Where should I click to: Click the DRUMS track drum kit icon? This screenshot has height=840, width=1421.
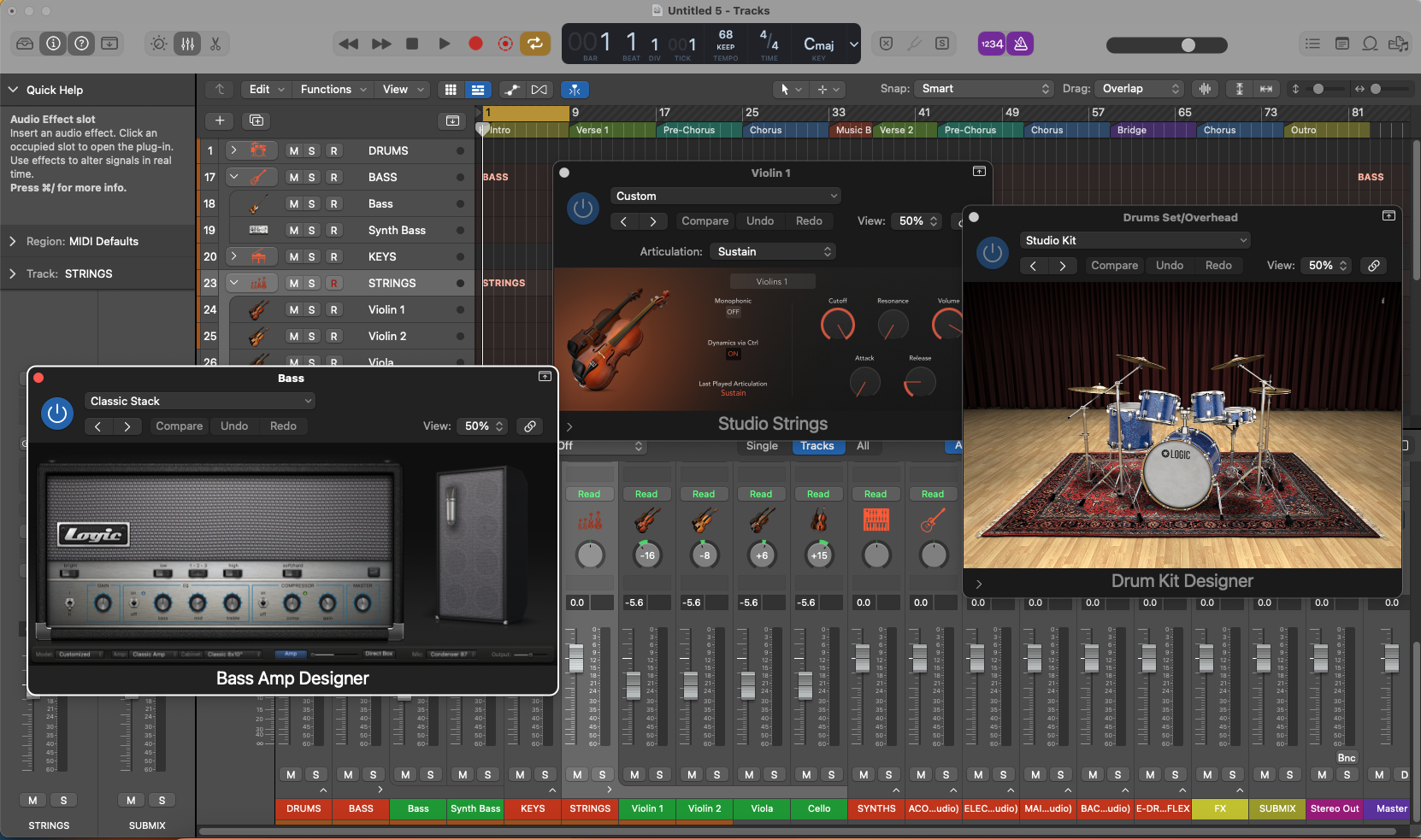tap(258, 150)
